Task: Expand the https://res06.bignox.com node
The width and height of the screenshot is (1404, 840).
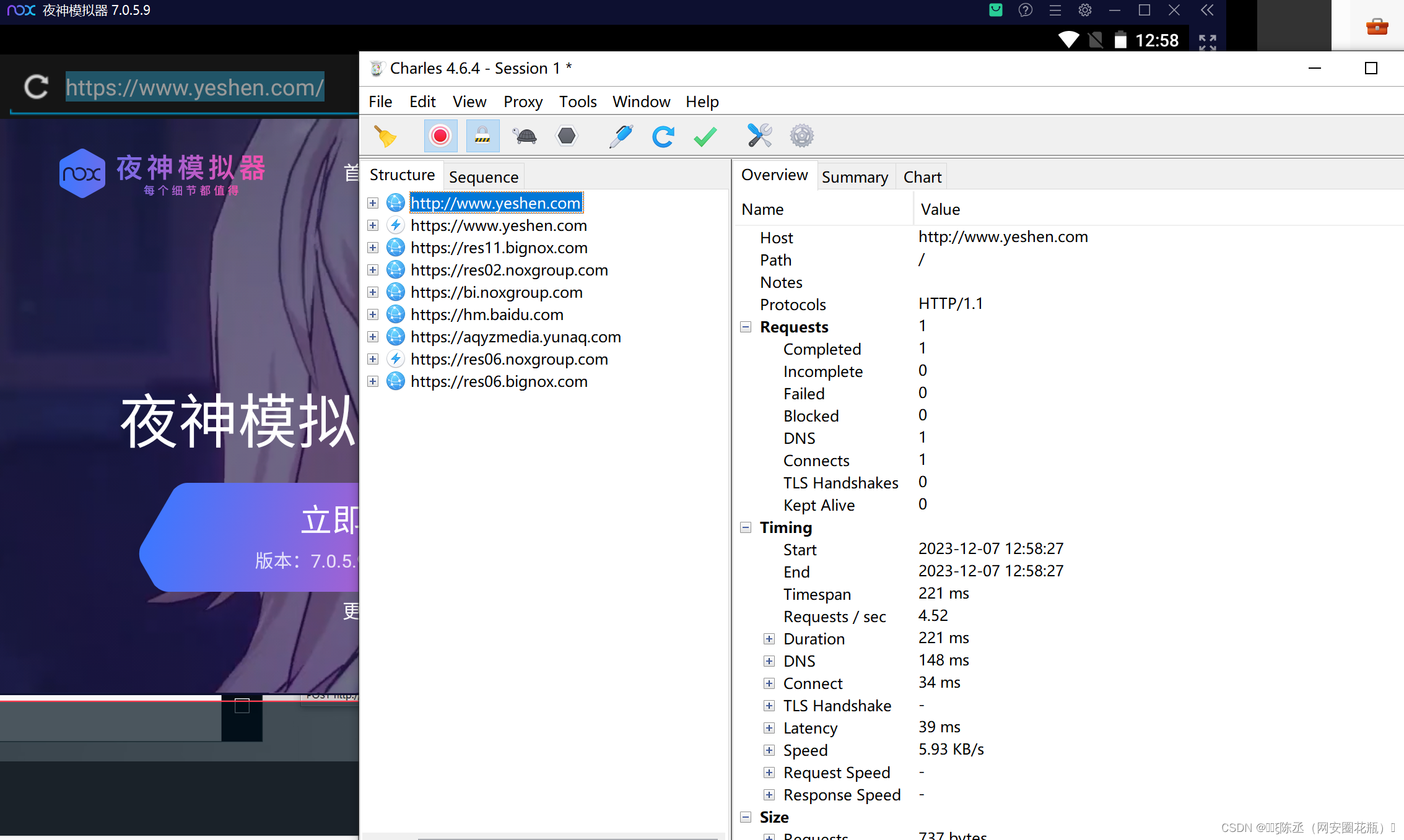Action: 373,381
